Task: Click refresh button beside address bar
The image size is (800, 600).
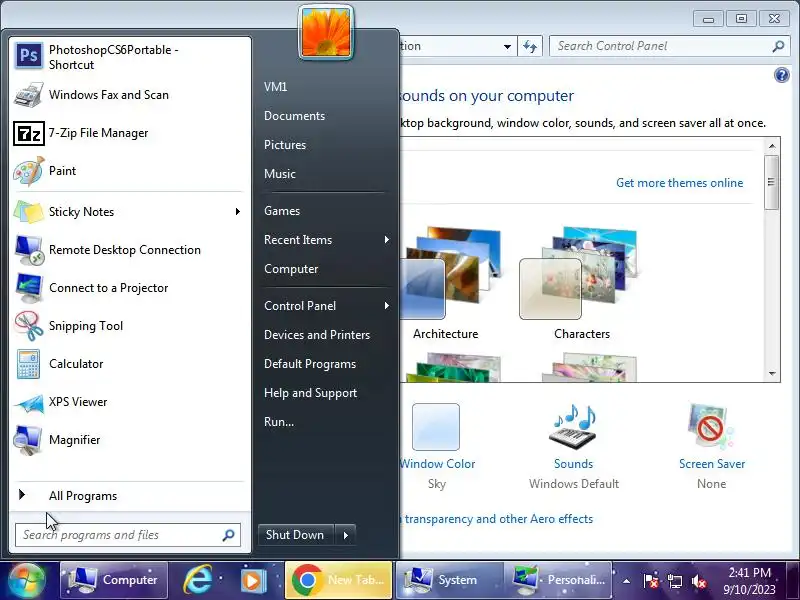Action: [x=530, y=46]
